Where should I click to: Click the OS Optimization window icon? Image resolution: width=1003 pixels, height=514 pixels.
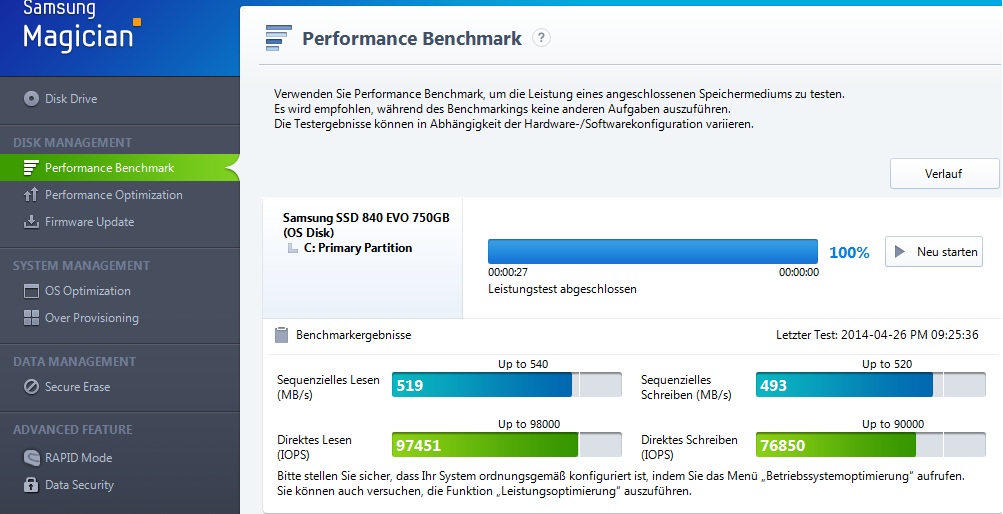click(x=31, y=291)
